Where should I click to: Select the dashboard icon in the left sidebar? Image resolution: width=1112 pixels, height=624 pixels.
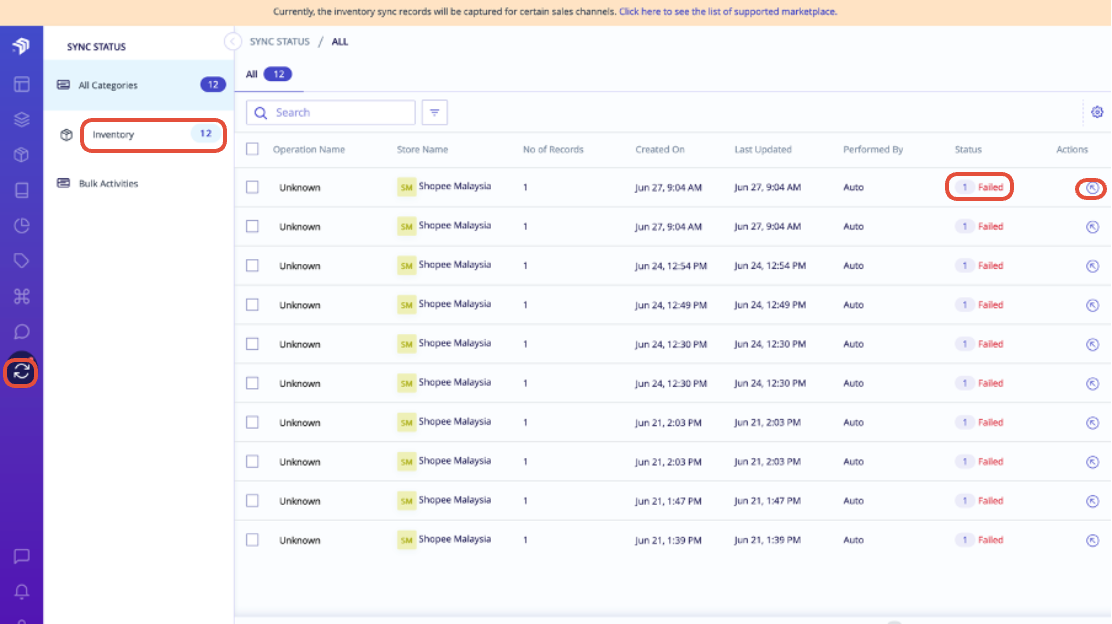click(20, 84)
